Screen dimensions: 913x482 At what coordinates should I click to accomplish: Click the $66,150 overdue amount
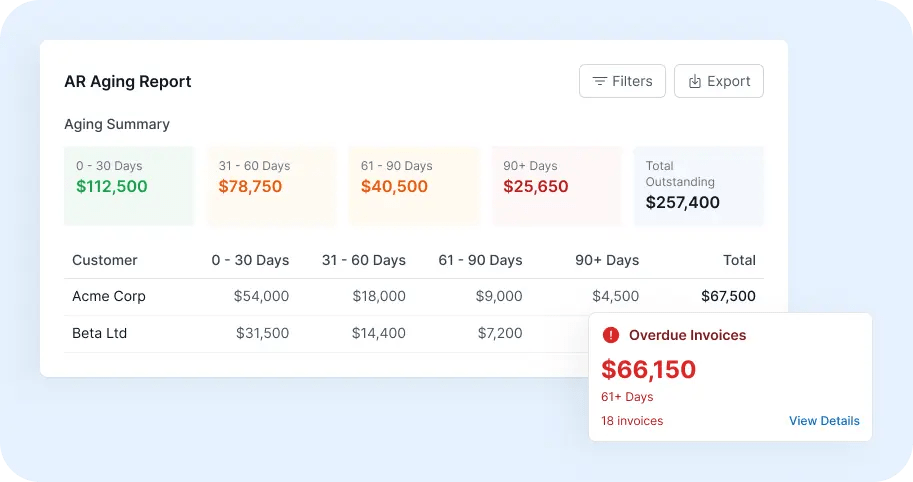click(x=649, y=370)
